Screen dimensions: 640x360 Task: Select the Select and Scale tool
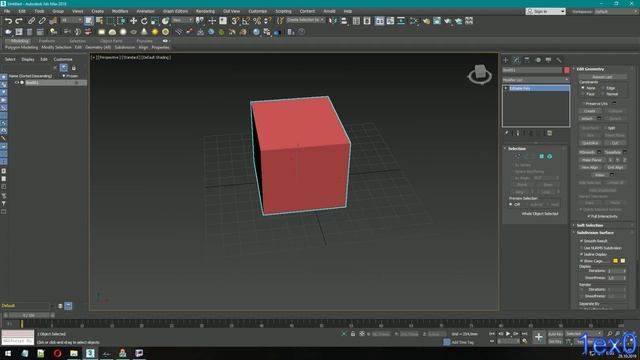click(x=155, y=21)
